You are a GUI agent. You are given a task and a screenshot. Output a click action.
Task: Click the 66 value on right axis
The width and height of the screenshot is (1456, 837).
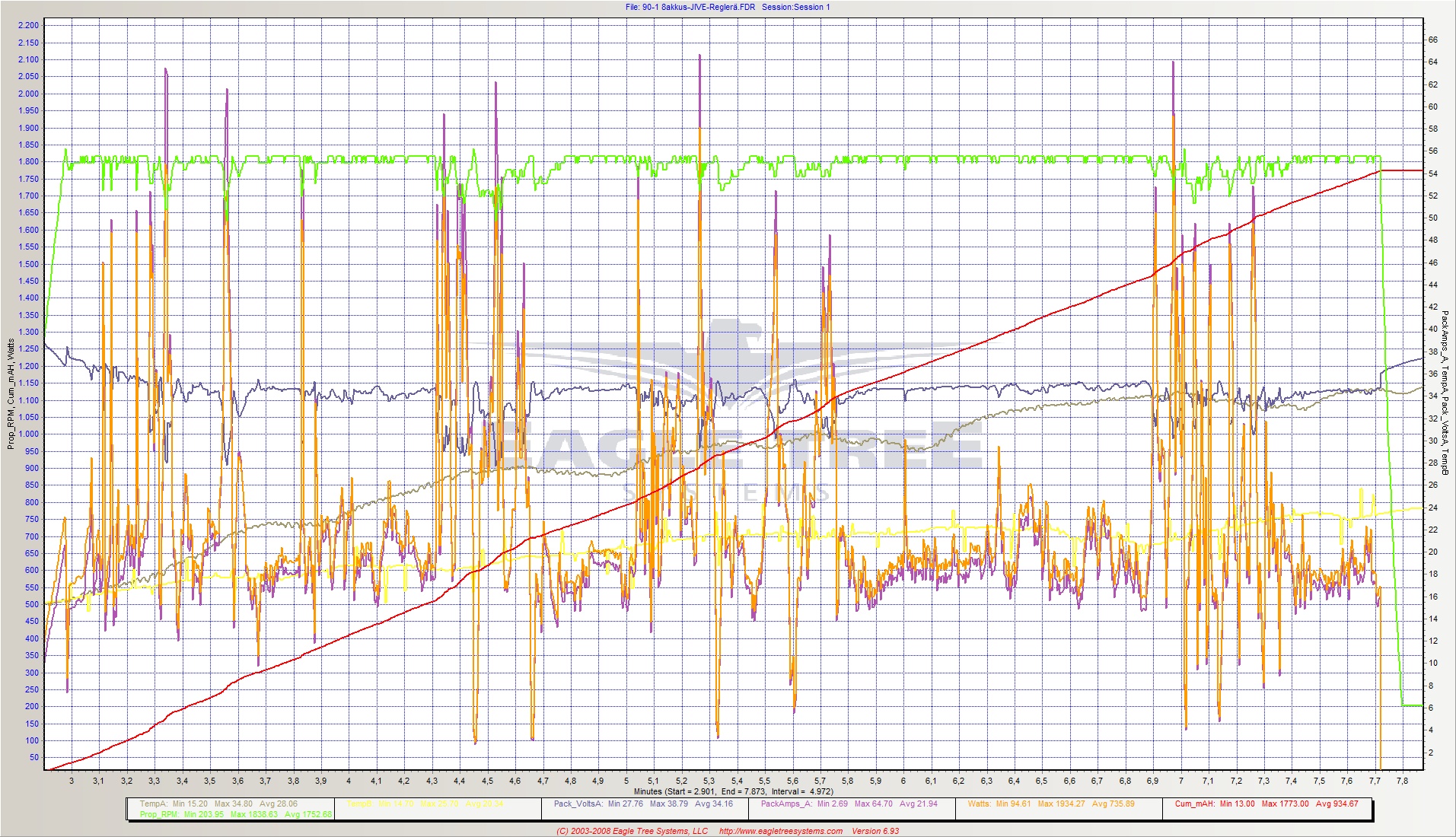[1432, 40]
